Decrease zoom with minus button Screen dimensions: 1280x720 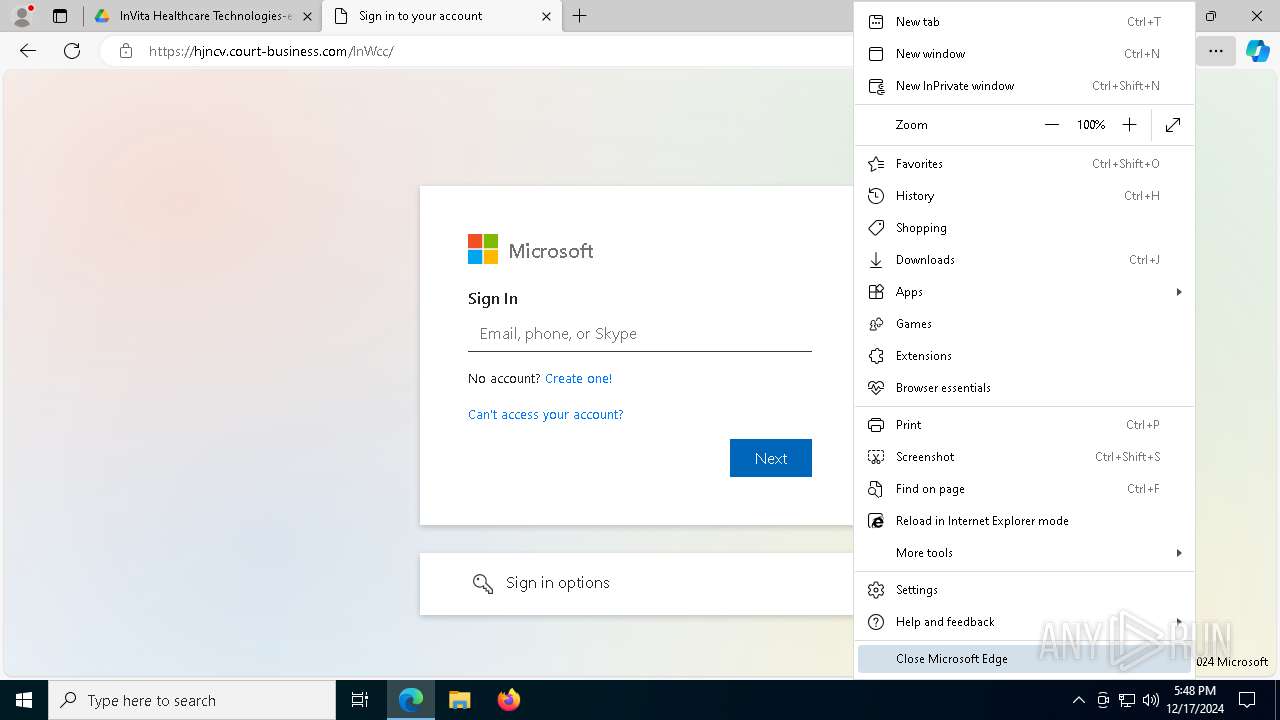(1051, 125)
